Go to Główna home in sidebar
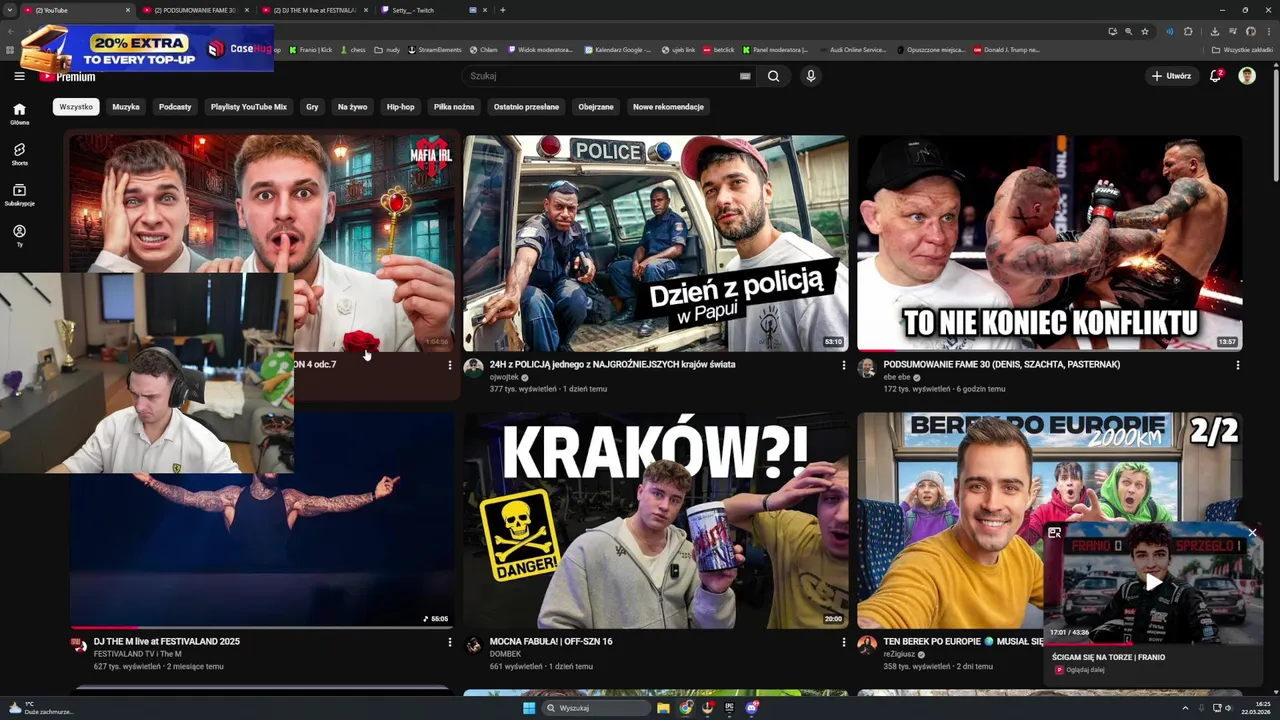This screenshot has width=1280, height=720. [19, 114]
